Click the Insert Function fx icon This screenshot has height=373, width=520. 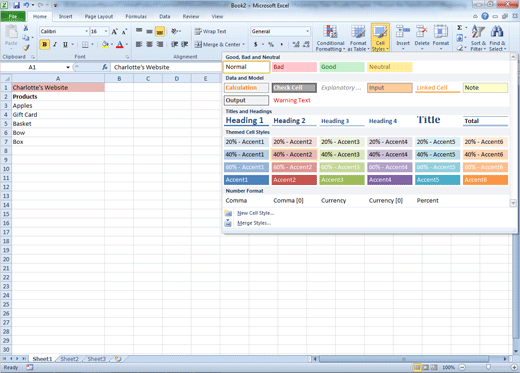[105, 67]
